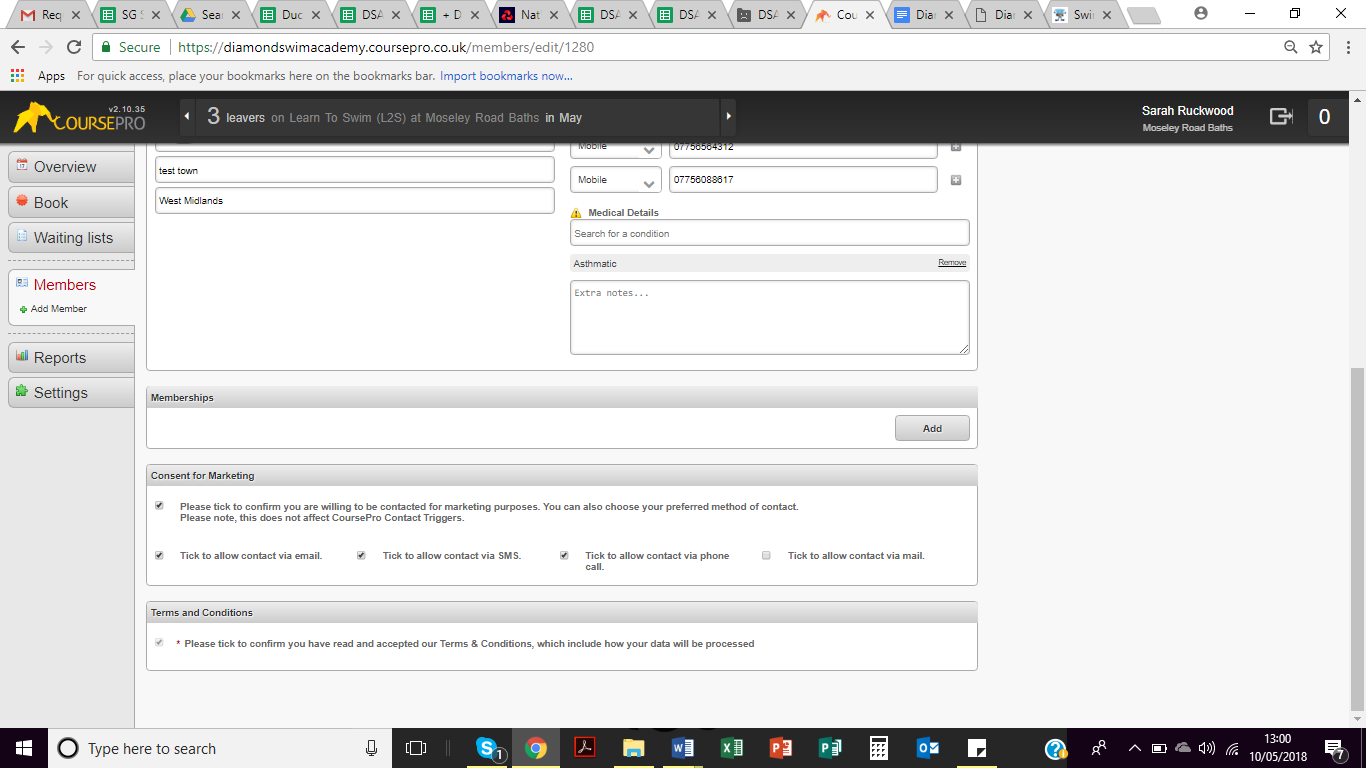Show previous notification with left arrow
The image size is (1366, 768).
pos(187,117)
